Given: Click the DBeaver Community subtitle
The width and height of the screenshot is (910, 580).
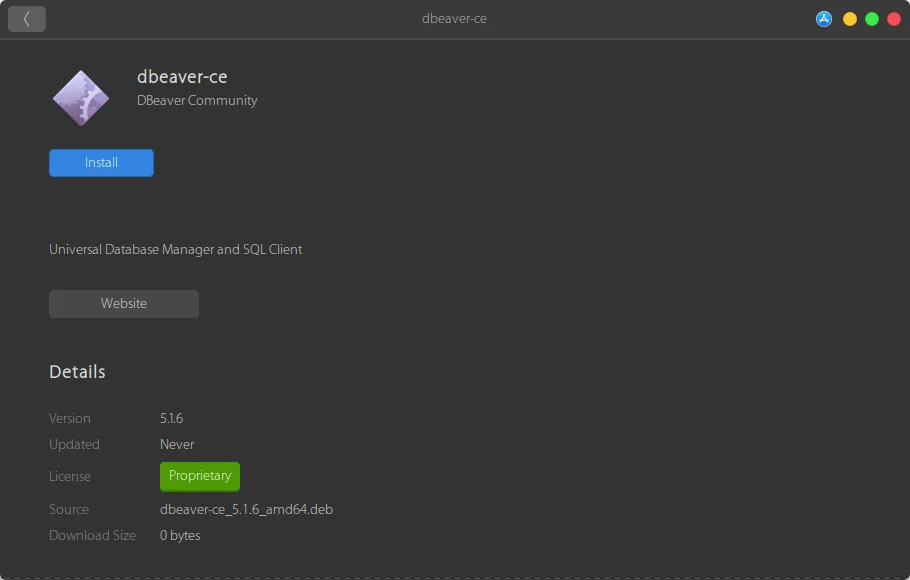Looking at the screenshot, I should (197, 100).
